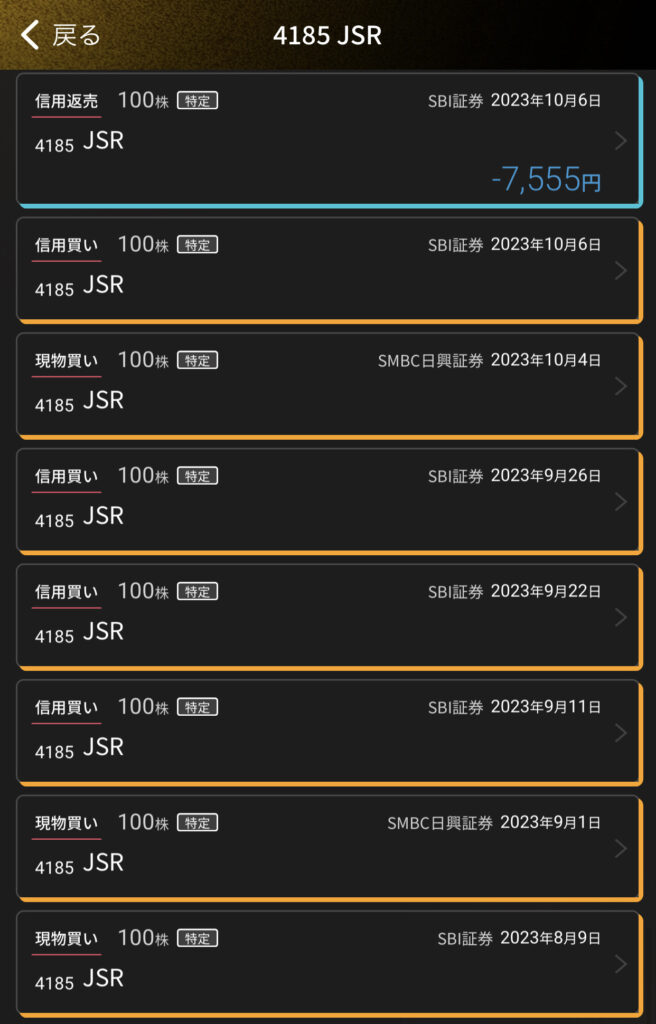Open chevron on September 22 entry
Screen dimensions: 656x1024
(620, 617)
